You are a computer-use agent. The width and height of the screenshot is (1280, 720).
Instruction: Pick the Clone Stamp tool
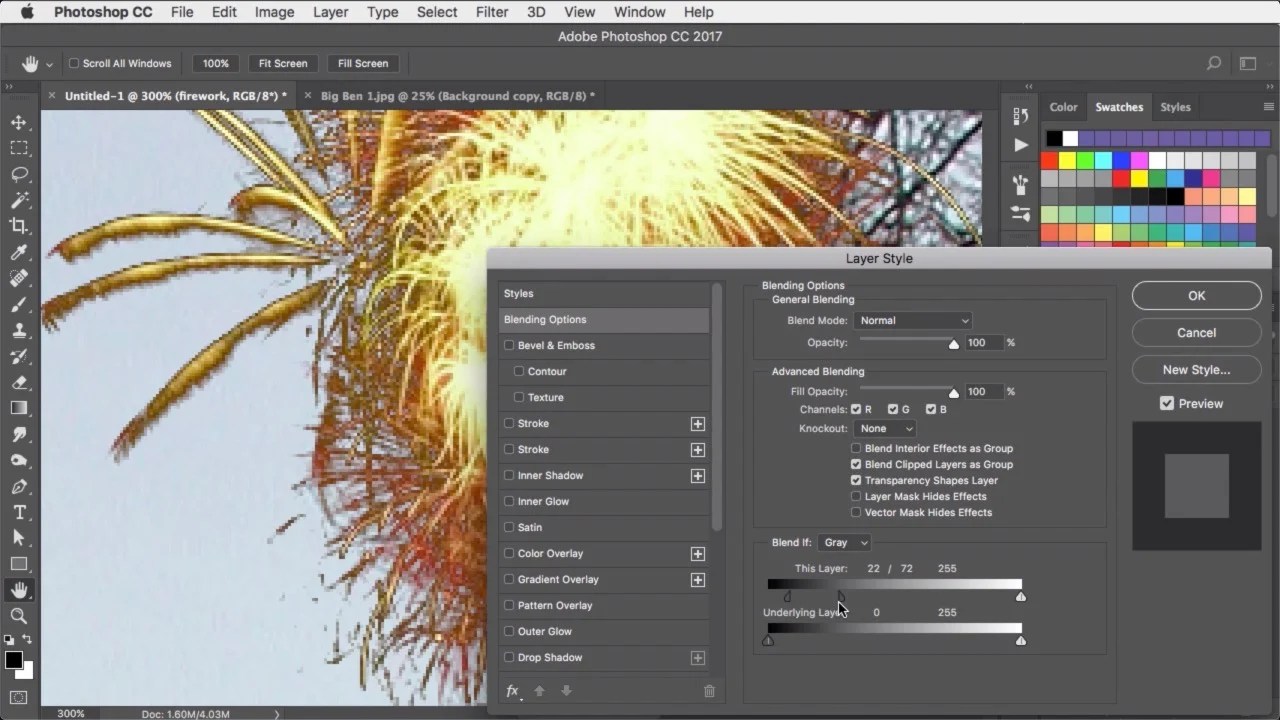point(20,330)
